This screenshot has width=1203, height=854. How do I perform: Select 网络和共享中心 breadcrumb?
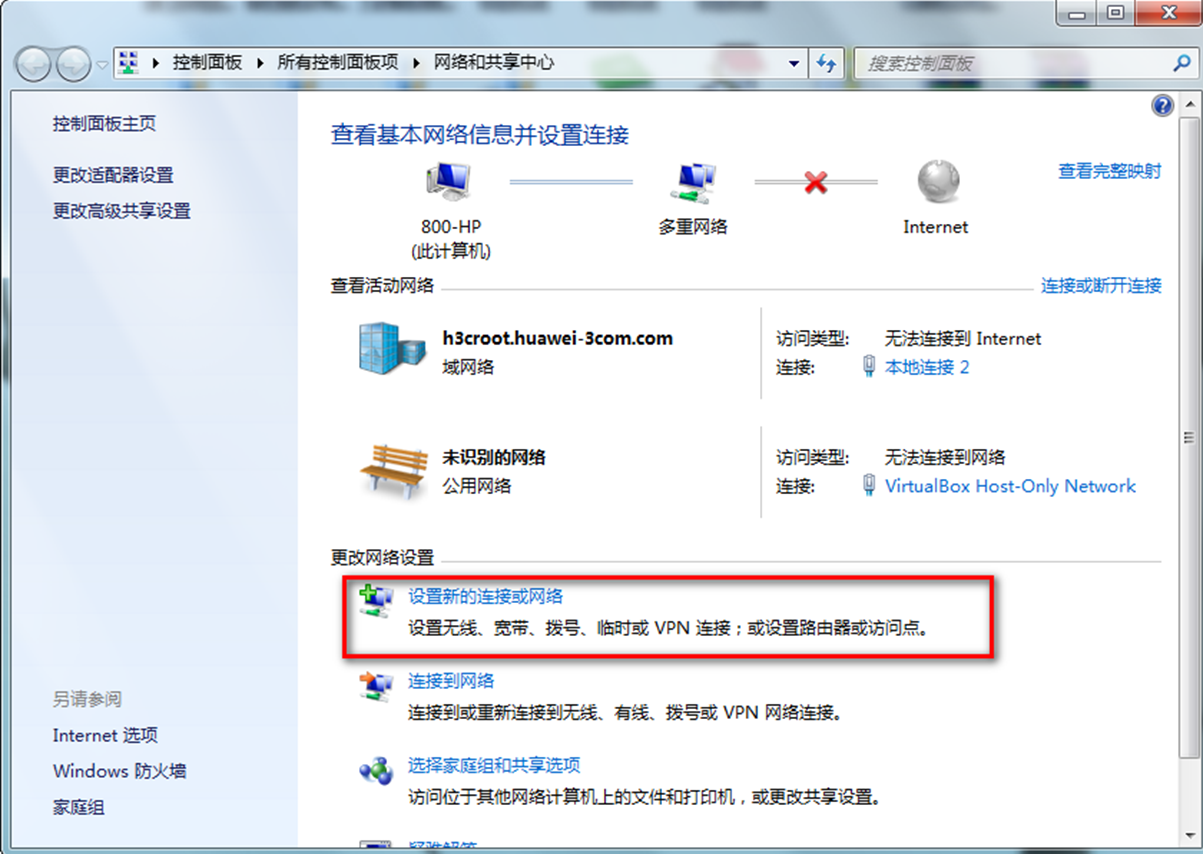493,62
